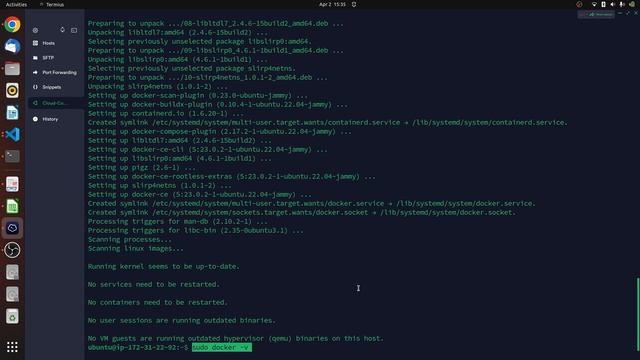Click Wi-Fi icon in system tray
640x360 pixels.
pos(594,4)
